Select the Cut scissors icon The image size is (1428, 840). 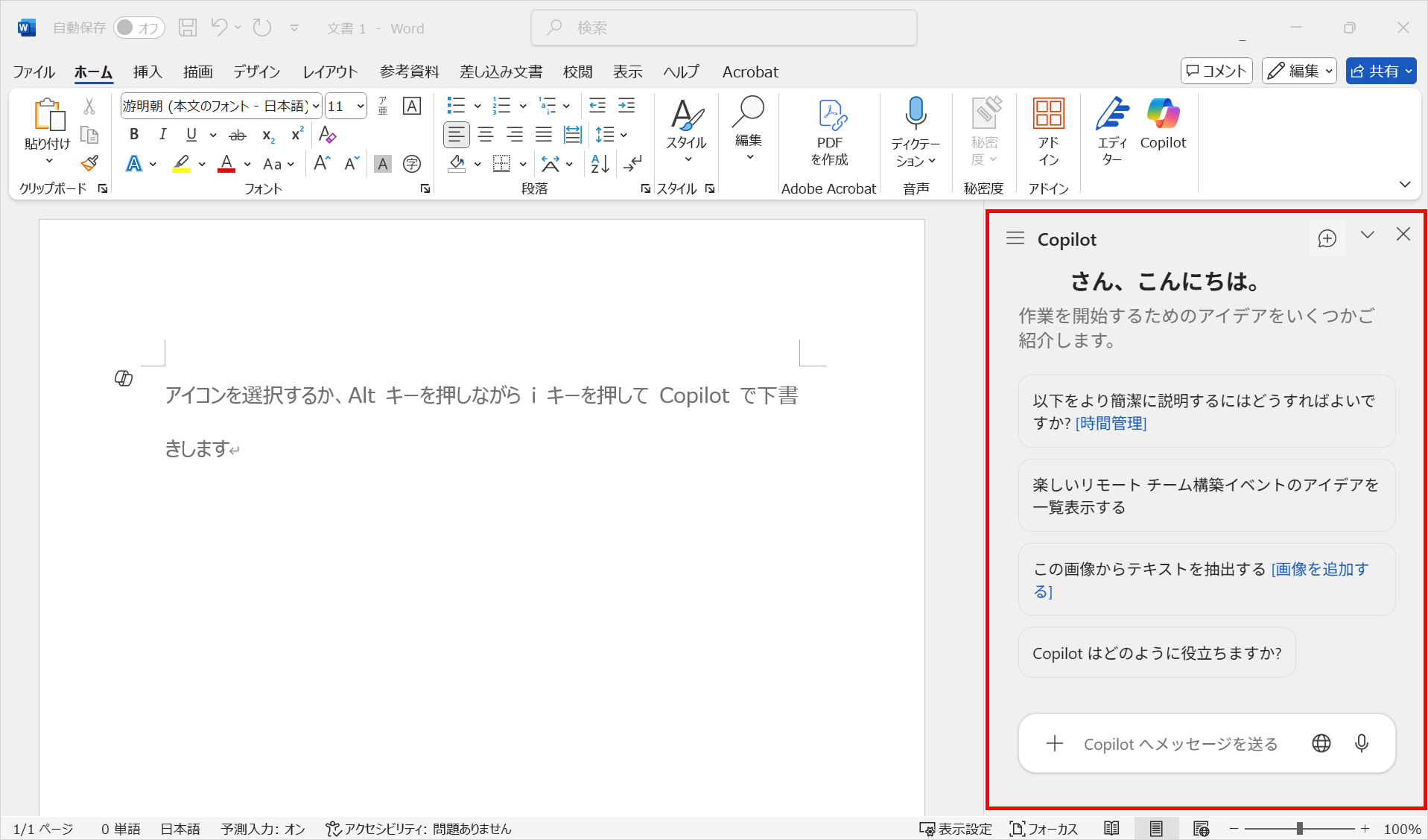[89, 106]
